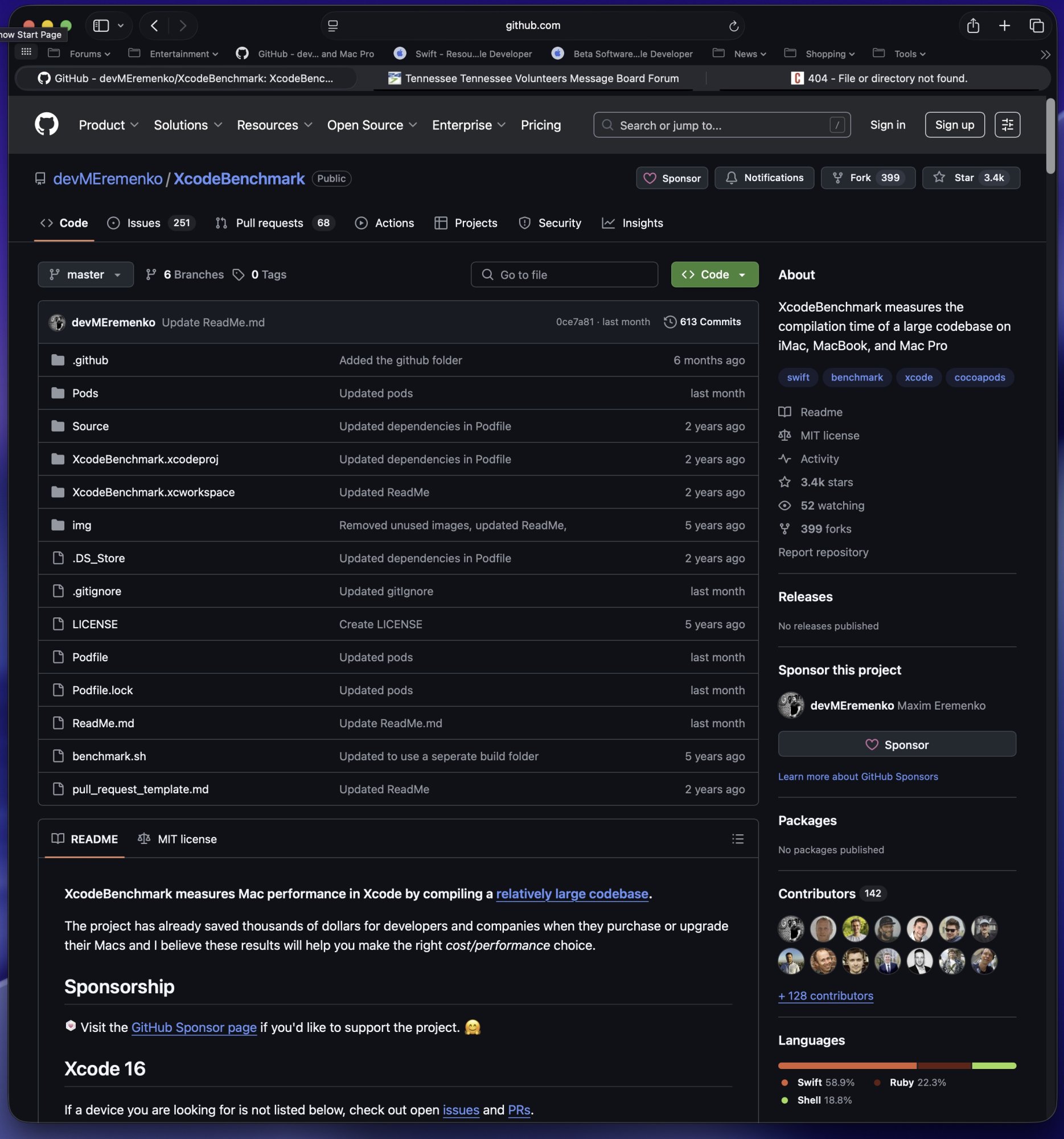Click the Page Menu icon in the address bar

pyautogui.click(x=332, y=26)
